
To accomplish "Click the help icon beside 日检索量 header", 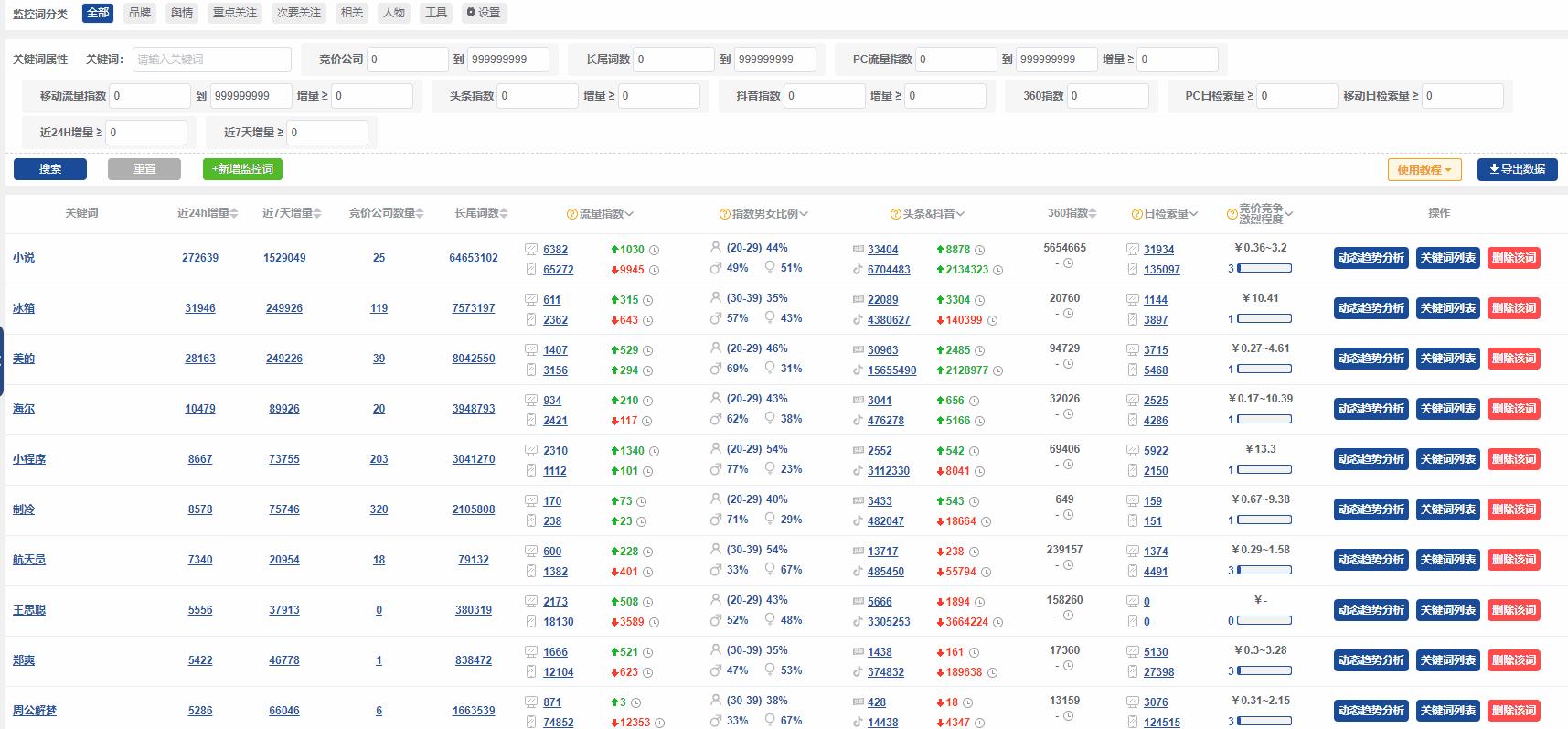I will point(1137,214).
